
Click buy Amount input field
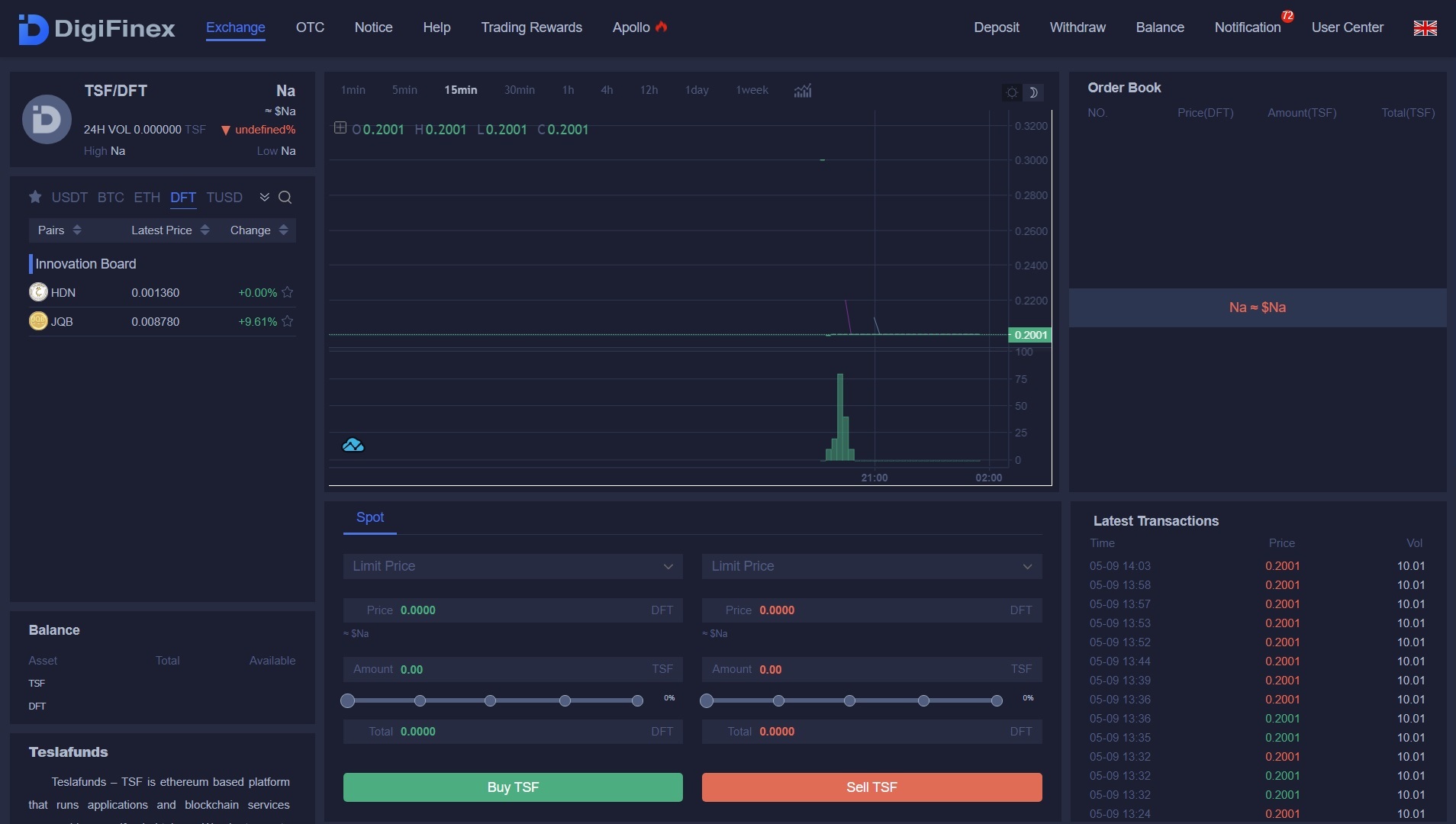click(x=513, y=669)
